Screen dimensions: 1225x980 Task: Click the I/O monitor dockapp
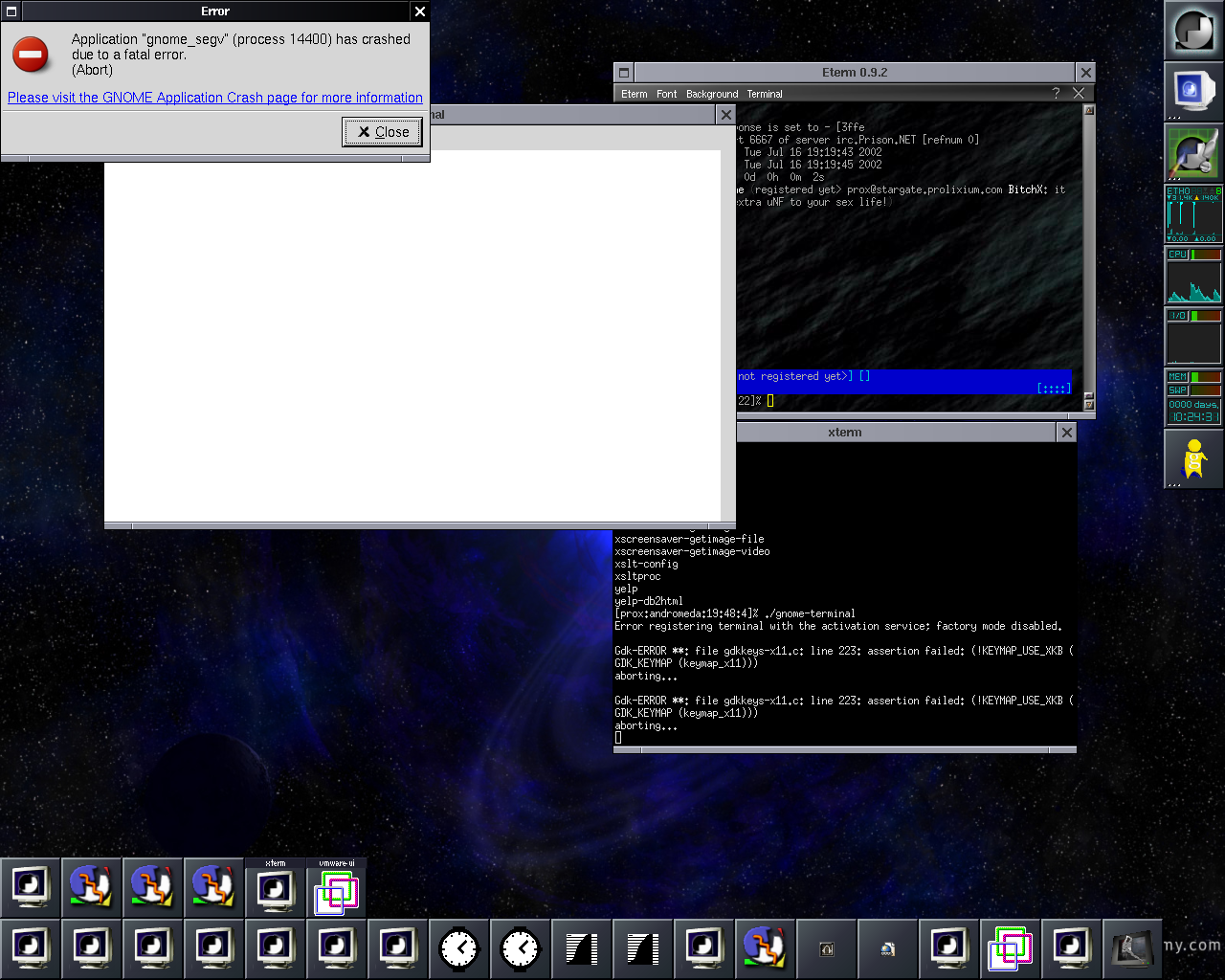click(x=1193, y=337)
